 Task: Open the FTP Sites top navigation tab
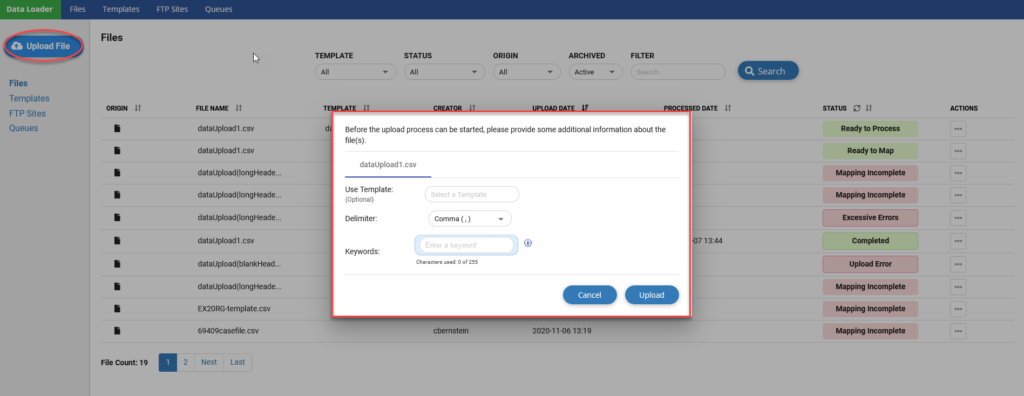point(172,9)
